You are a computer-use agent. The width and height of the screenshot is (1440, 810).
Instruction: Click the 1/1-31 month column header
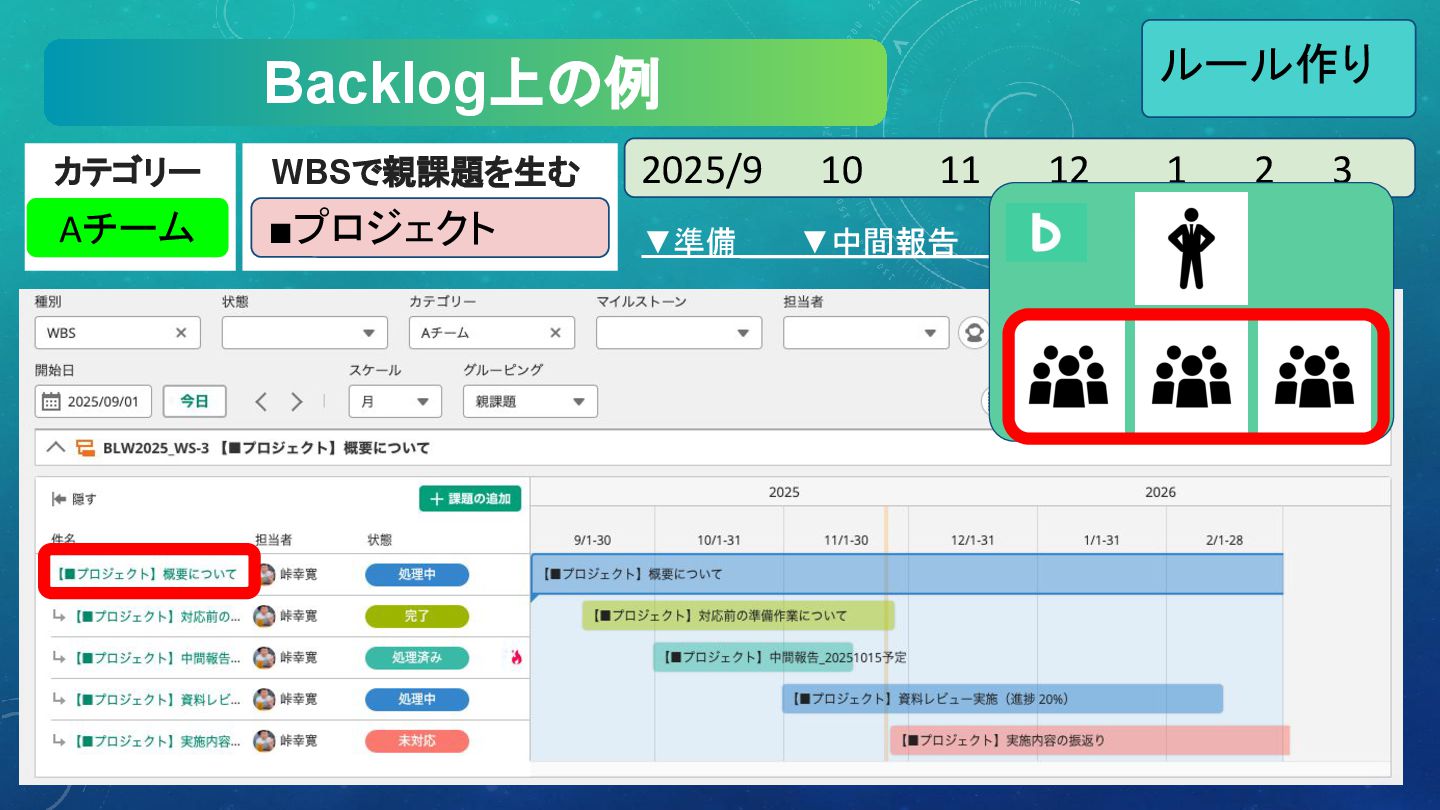click(x=1101, y=540)
